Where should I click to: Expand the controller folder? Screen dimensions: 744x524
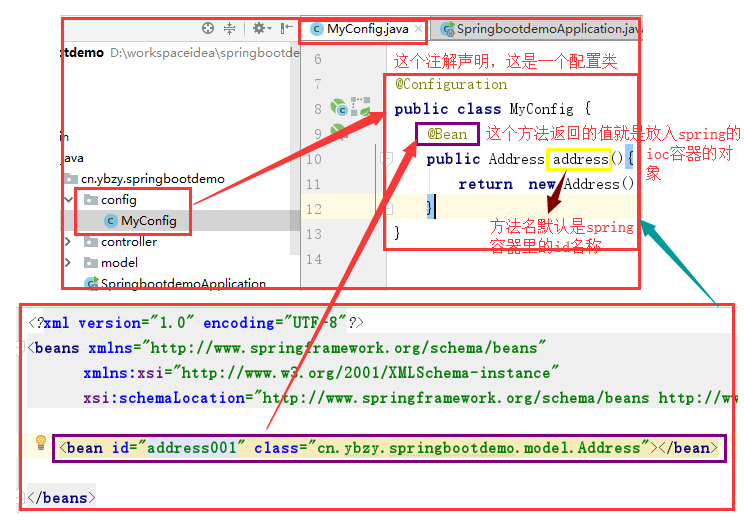[x=68, y=242]
